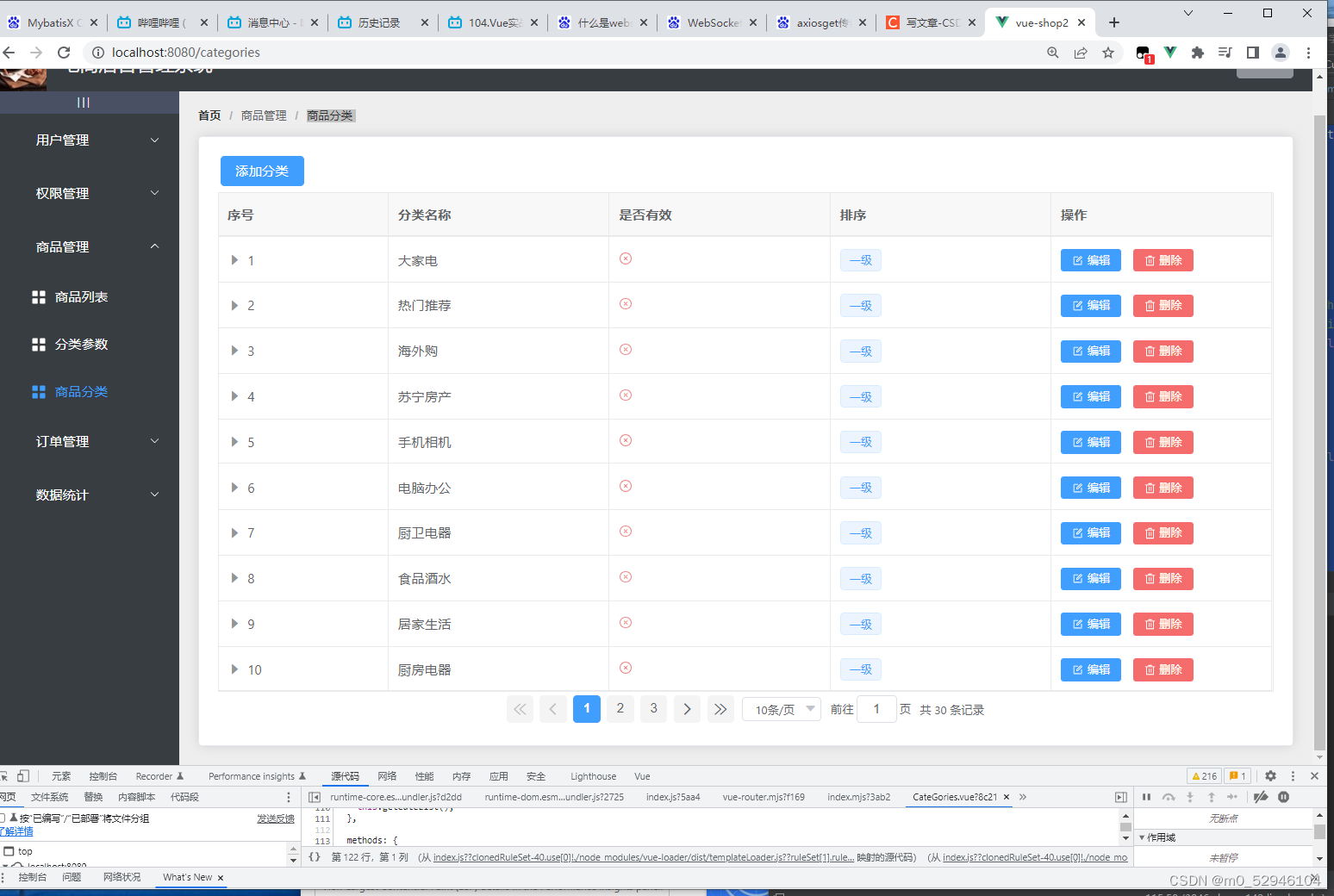The height and width of the screenshot is (896, 1334).
Task: Open the Vue DevTools tab
Action: point(642,776)
